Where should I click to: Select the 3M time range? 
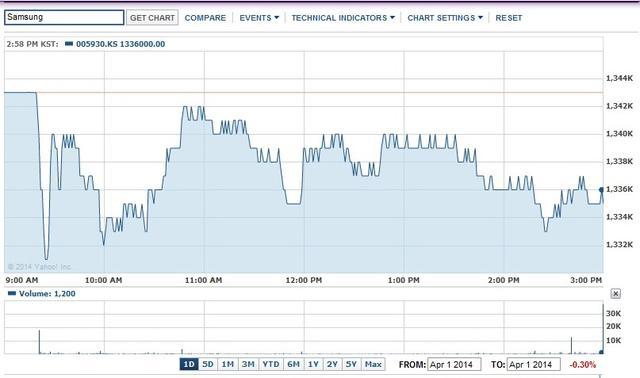248,364
